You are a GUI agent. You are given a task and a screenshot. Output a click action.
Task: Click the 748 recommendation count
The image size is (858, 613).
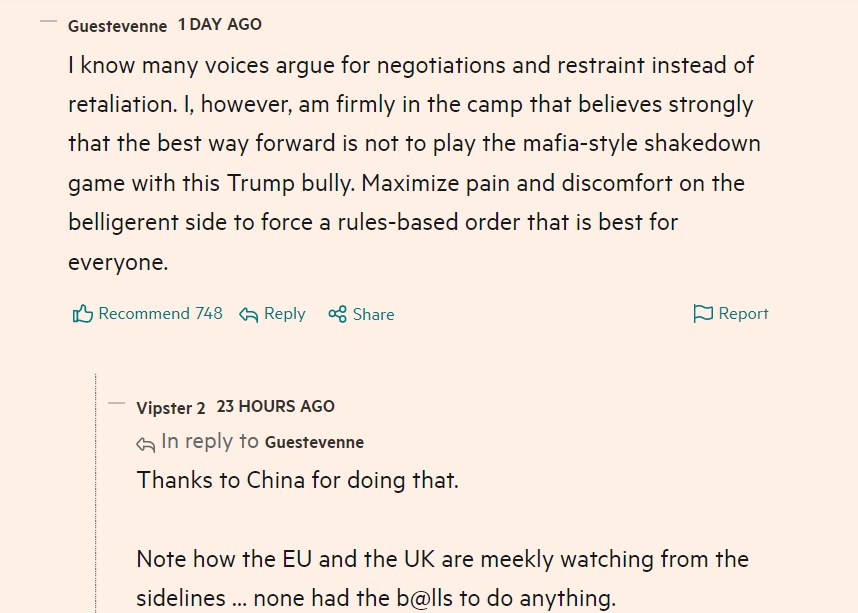pos(209,313)
